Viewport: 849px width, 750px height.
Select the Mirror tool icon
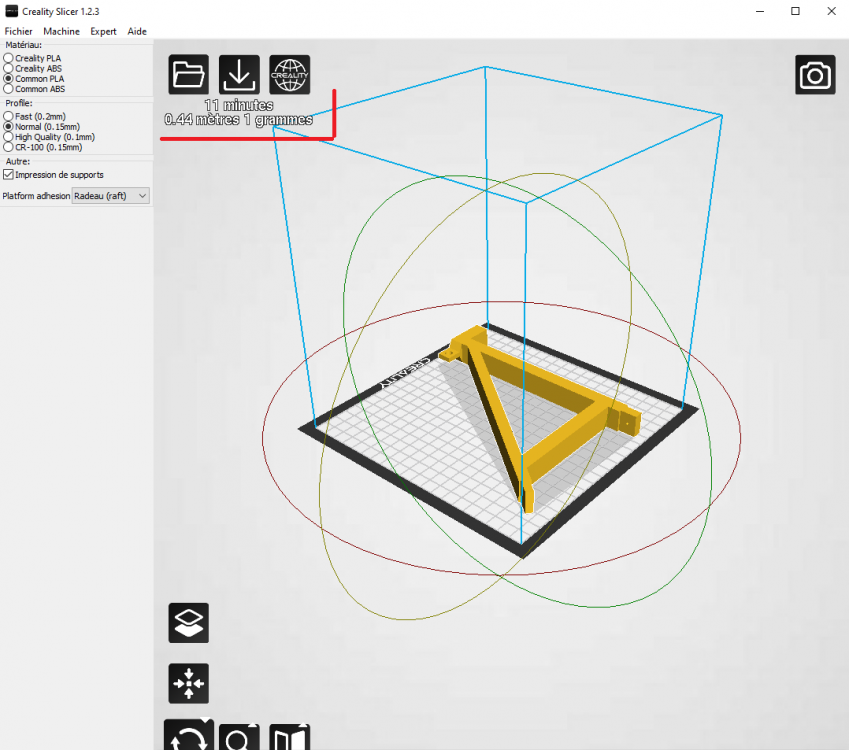coord(290,738)
